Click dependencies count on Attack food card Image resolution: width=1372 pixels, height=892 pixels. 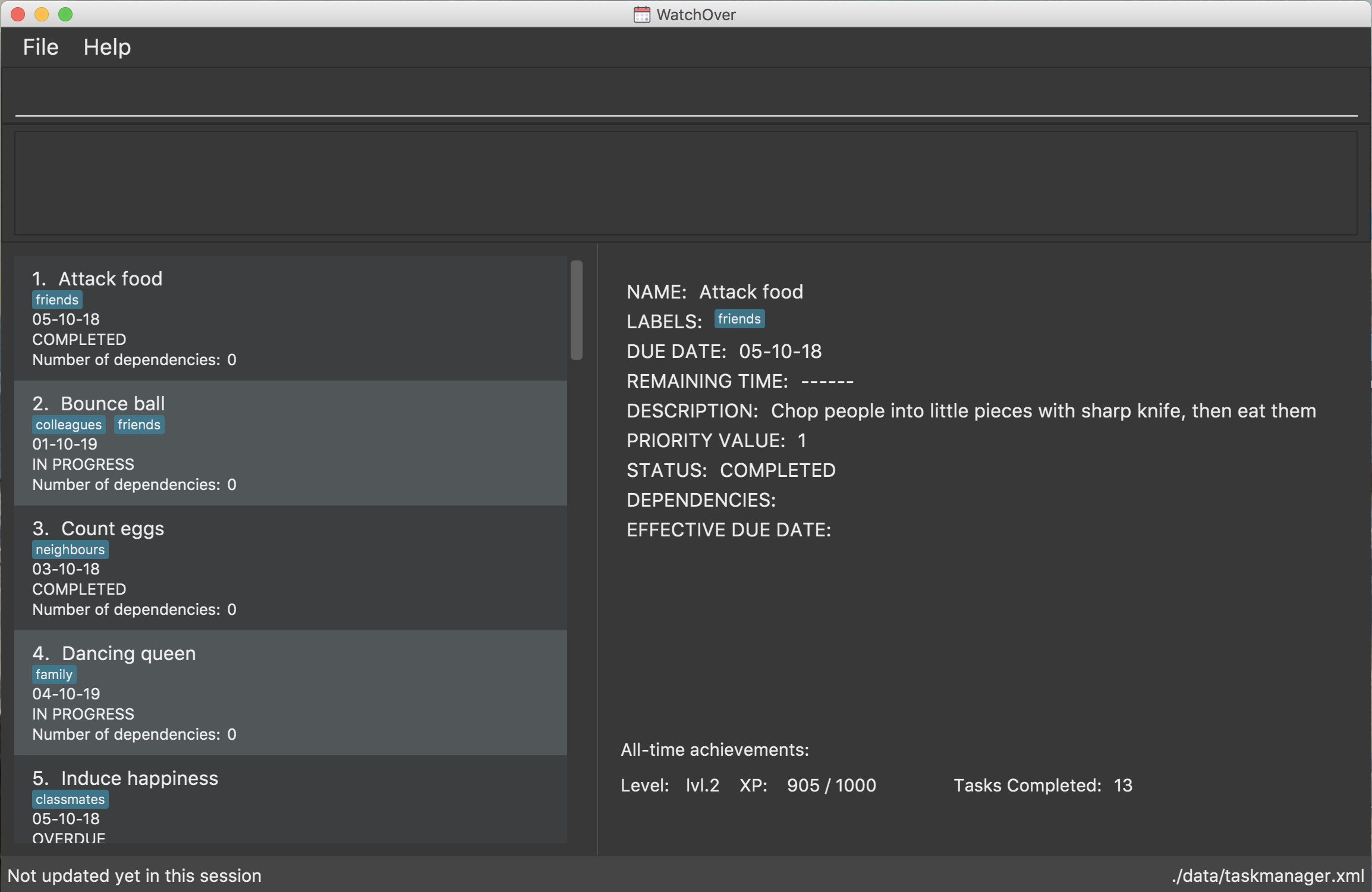click(134, 360)
